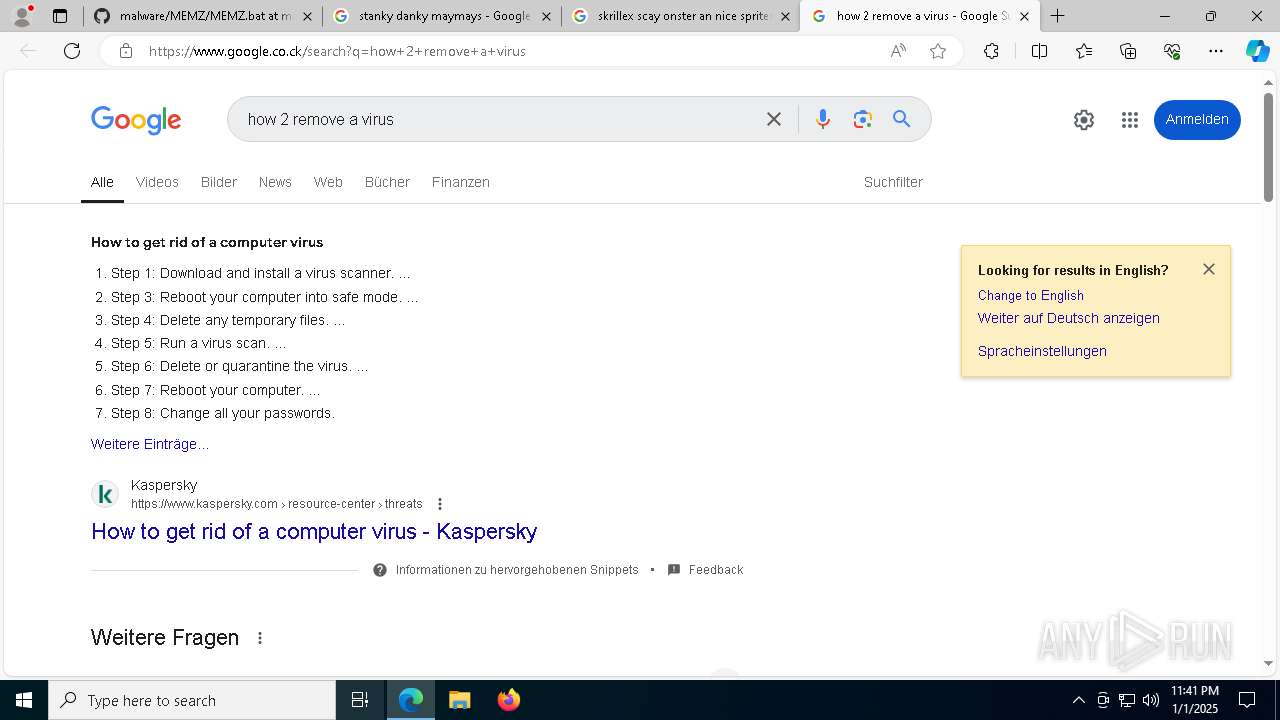The image size is (1280, 720).
Task: Click Weiter auf Deutsch anzeigen
Action: pyautogui.click(x=1069, y=318)
